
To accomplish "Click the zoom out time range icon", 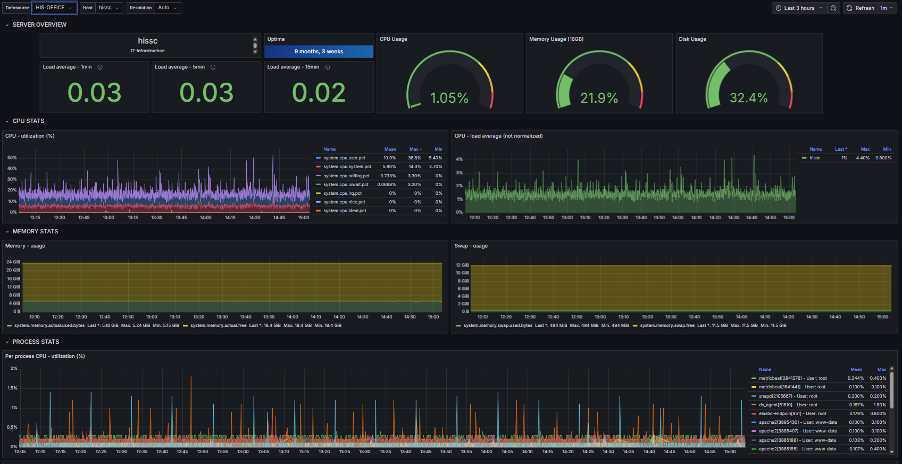I will click(832, 8).
